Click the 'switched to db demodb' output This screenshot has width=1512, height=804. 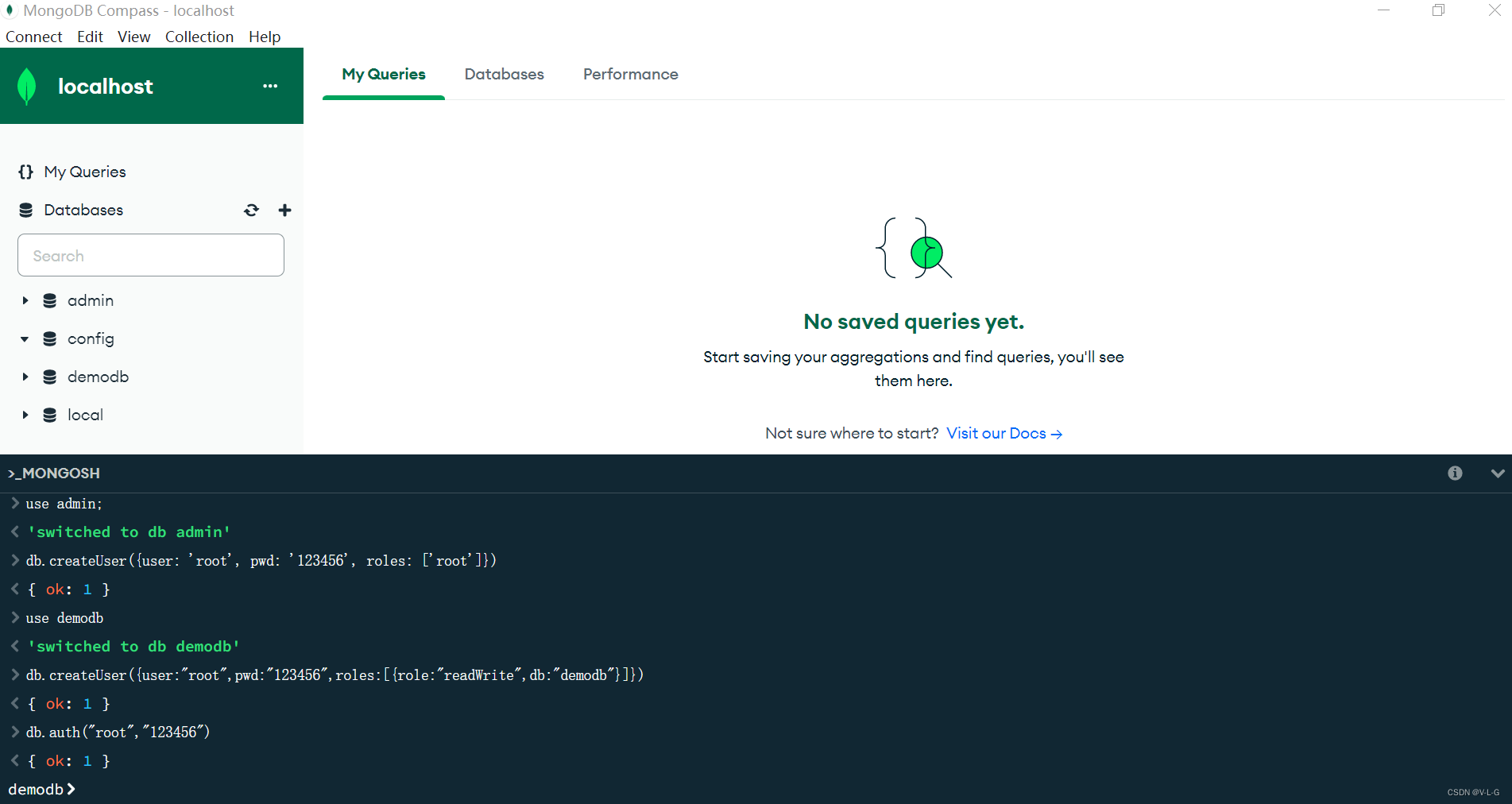133,647
